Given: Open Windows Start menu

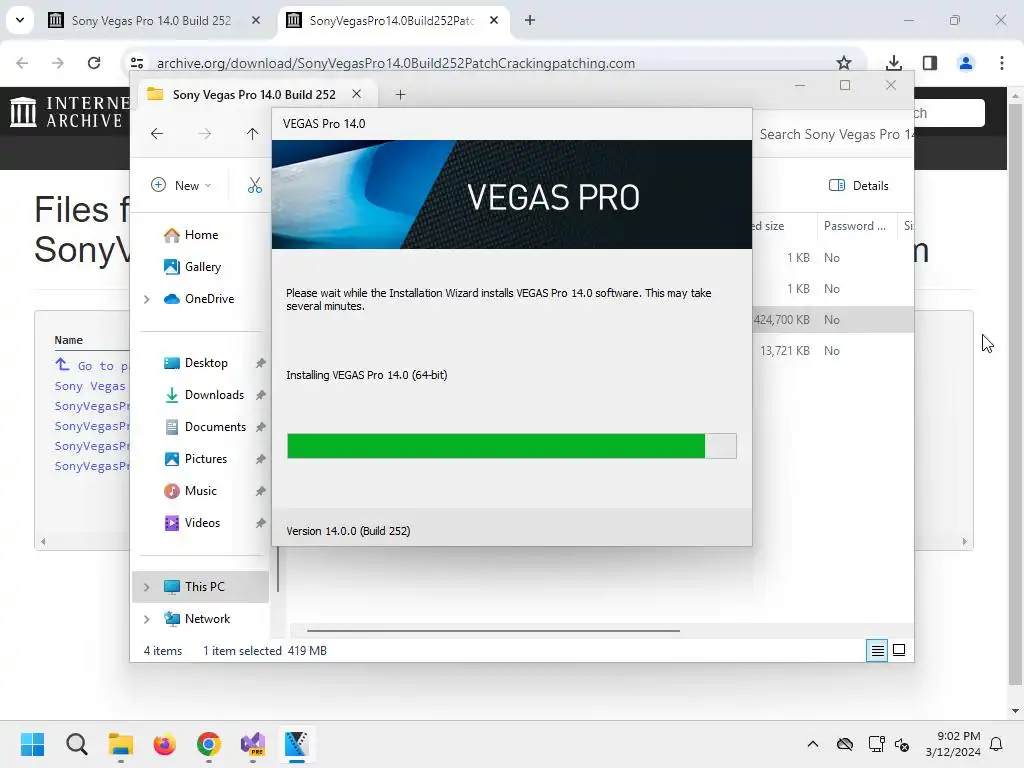Looking at the screenshot, I should 33,744.
